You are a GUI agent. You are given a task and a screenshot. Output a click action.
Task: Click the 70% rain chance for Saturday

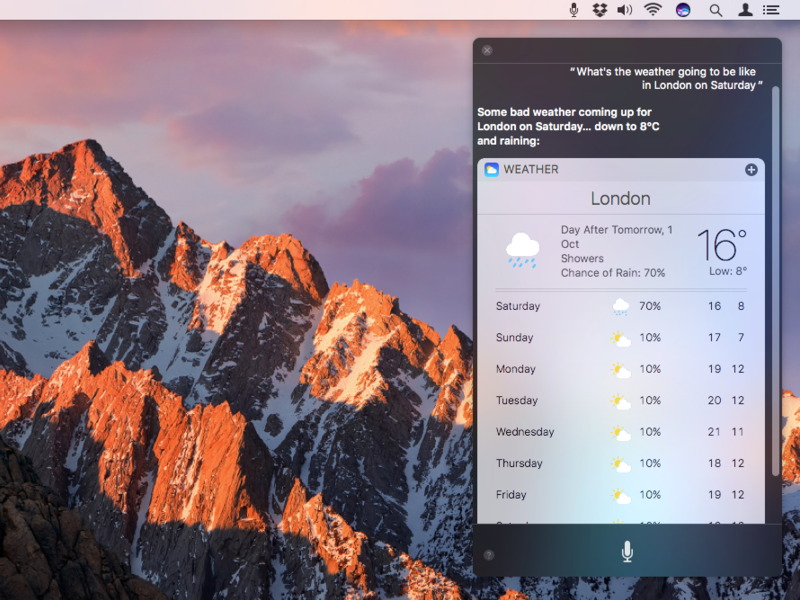click(650, 306)
